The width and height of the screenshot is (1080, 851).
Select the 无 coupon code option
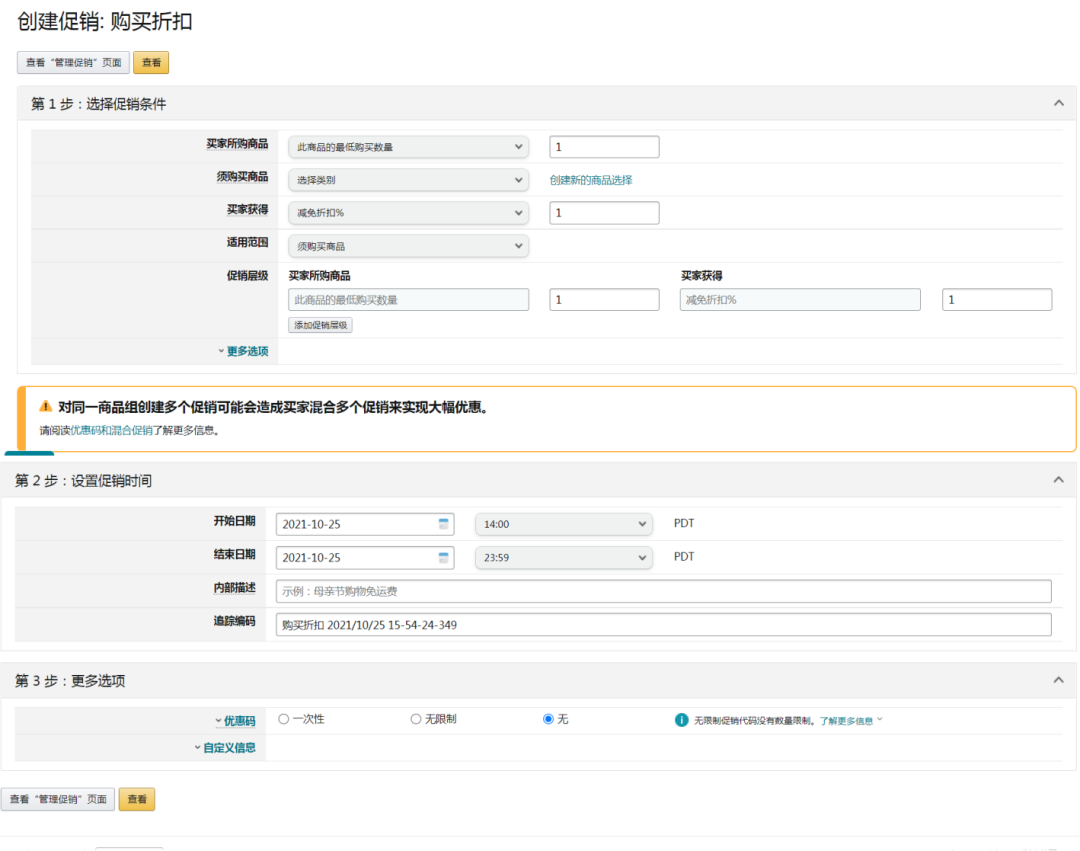(548, 719)
